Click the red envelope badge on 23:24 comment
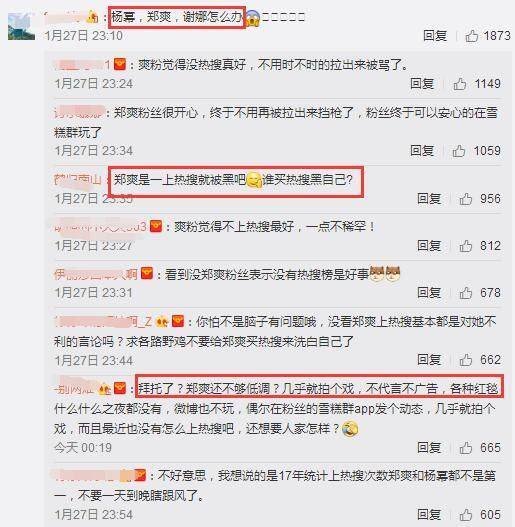The height and width of the screenshot is (527, 515). (120, 64)
